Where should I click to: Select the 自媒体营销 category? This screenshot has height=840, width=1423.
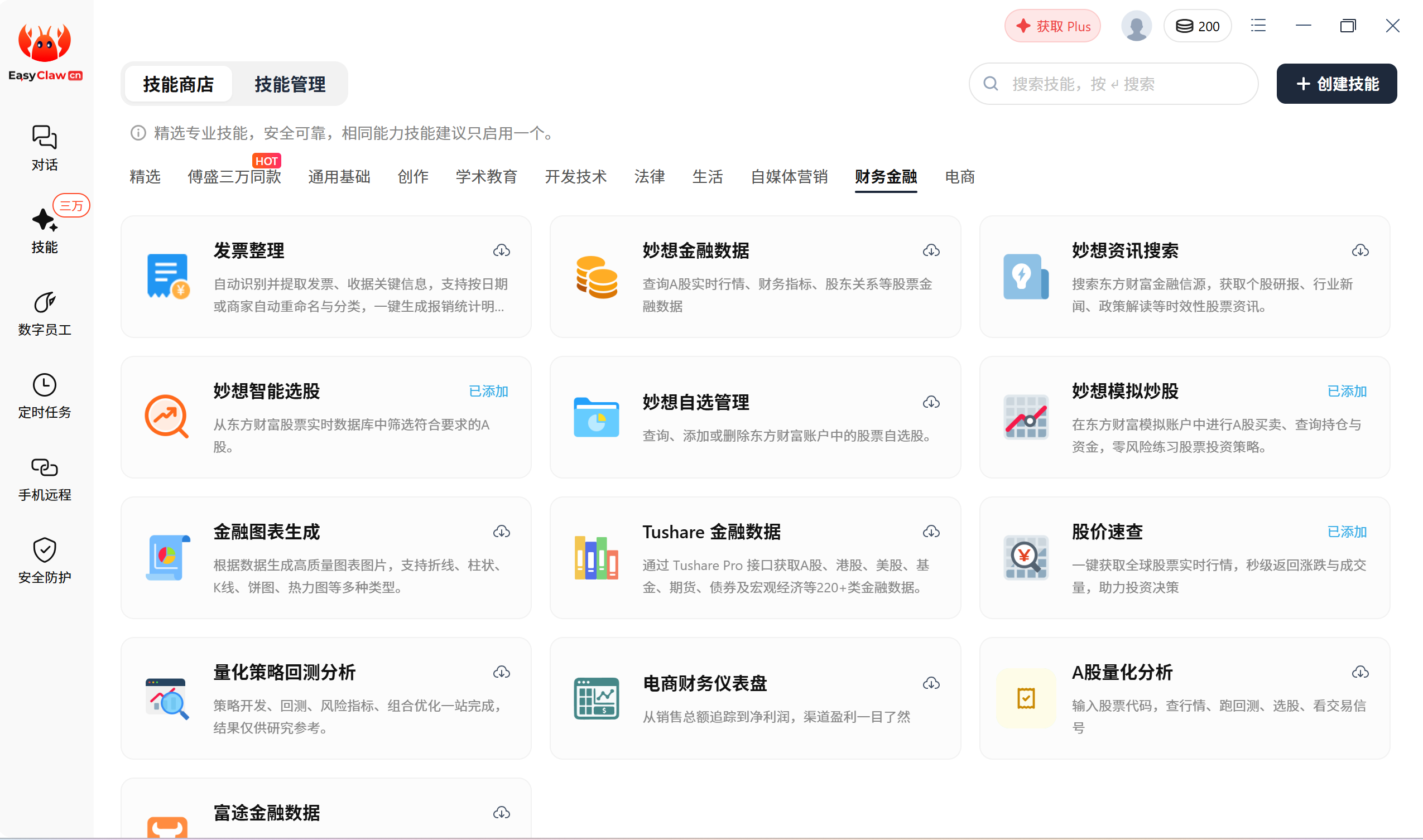coord(790,177)
